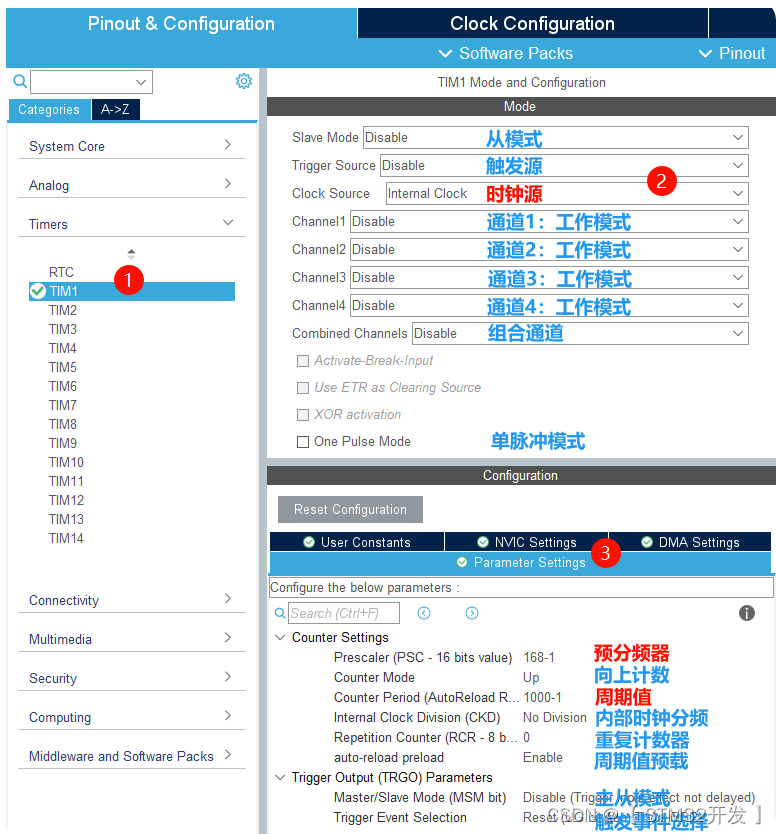Go to previous search result arrow
This screenshot has height=834, width=776.
[x=424, y=613]
